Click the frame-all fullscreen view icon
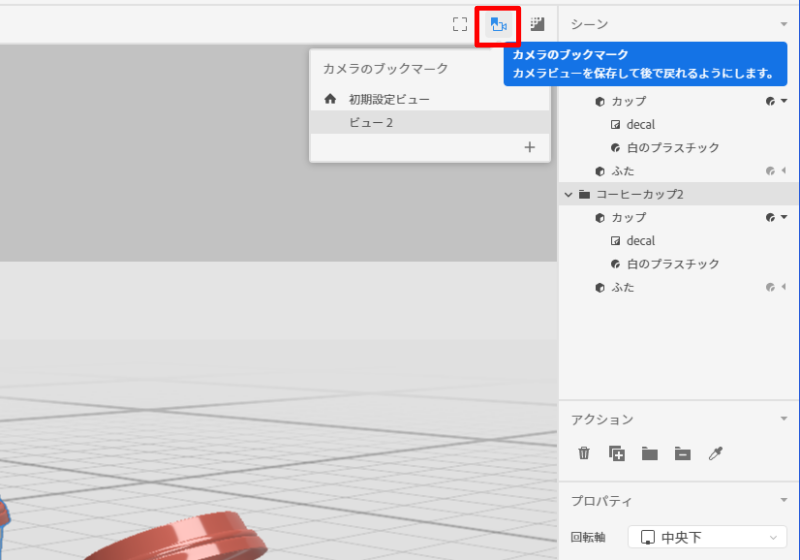Image resolution: width=800 pixels, height=560 pixels. (459, 24)
